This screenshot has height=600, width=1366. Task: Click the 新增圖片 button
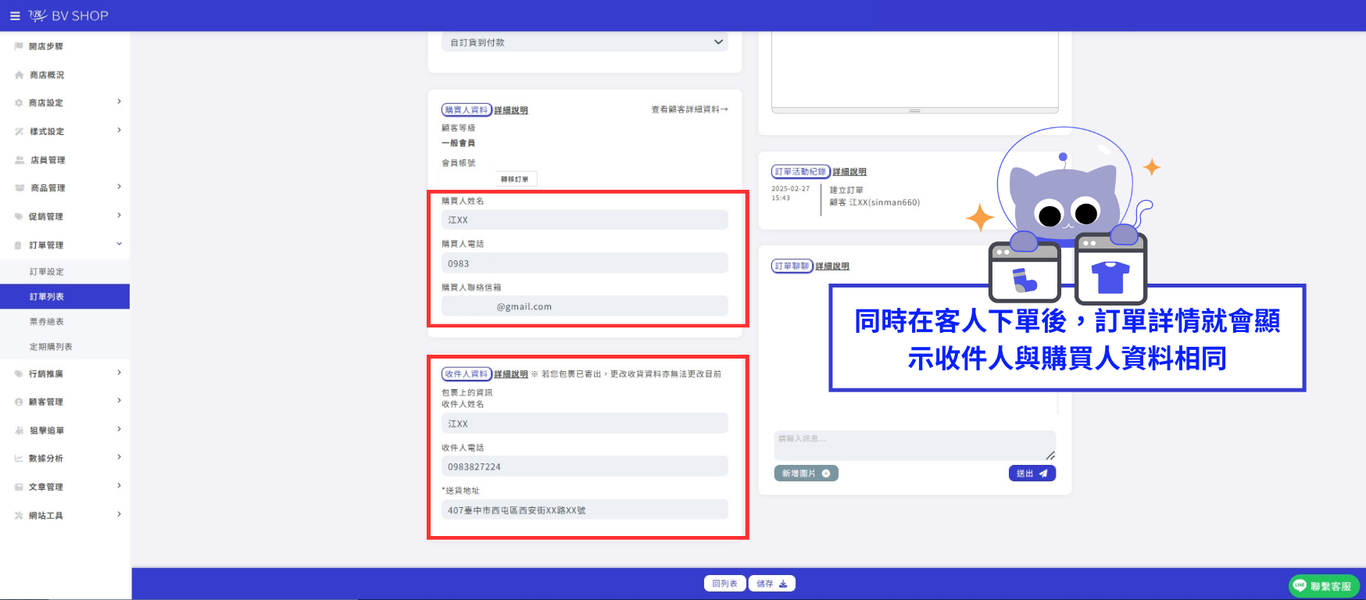(x=806, y=473)
